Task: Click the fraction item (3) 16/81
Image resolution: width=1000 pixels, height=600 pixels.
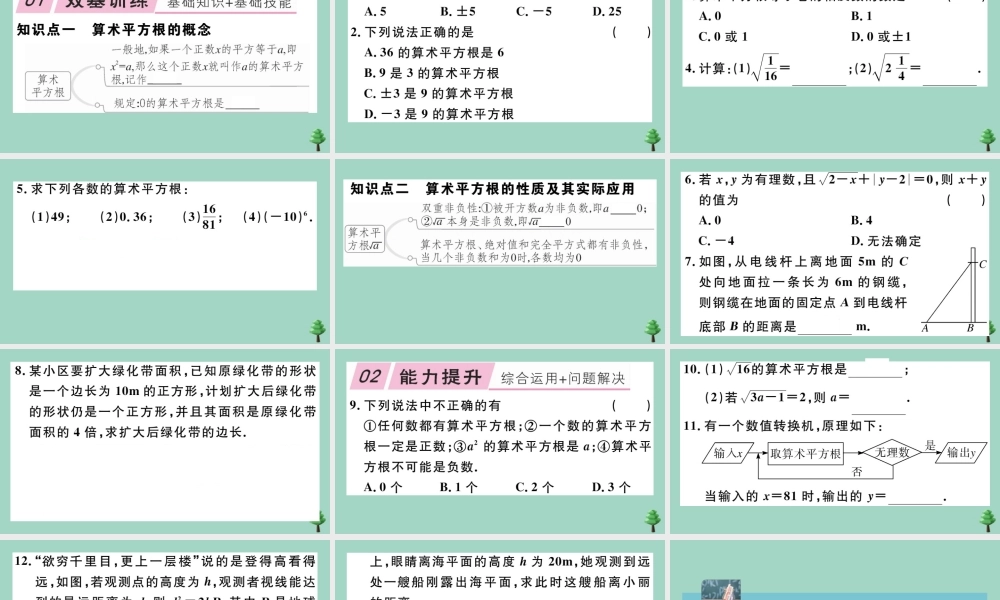Action: tap(202, 216)
